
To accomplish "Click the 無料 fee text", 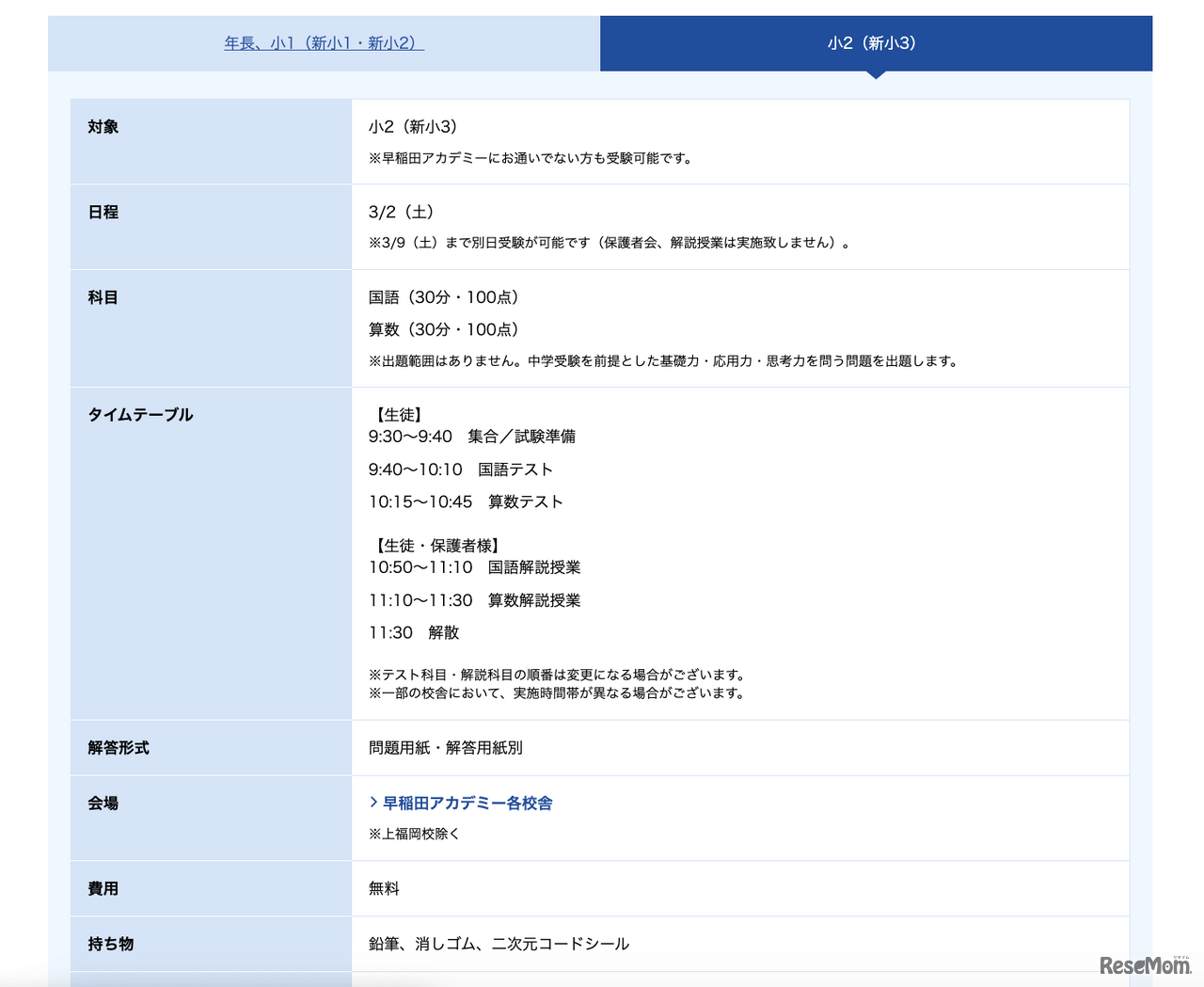I will tap(384, 888).
